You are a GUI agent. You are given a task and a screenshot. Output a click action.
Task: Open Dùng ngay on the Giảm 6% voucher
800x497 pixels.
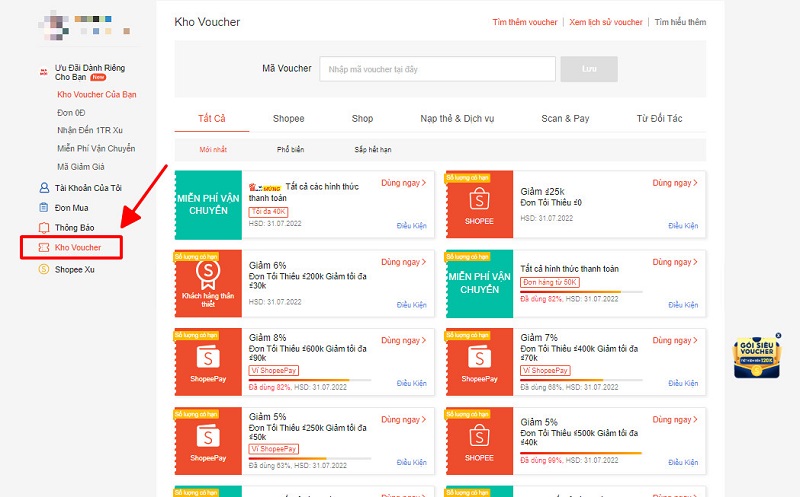pos(403,262)
